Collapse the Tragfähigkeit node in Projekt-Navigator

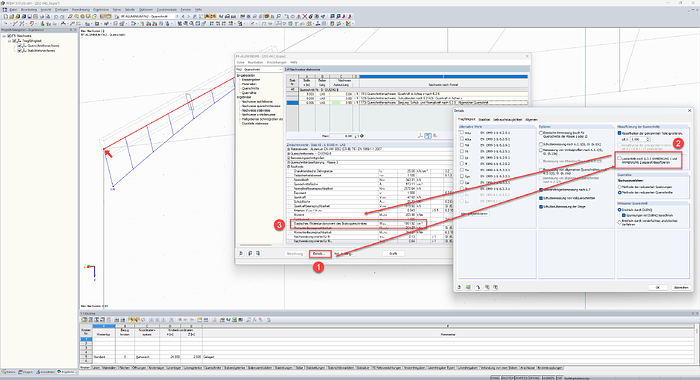click(x=9, y=41)
